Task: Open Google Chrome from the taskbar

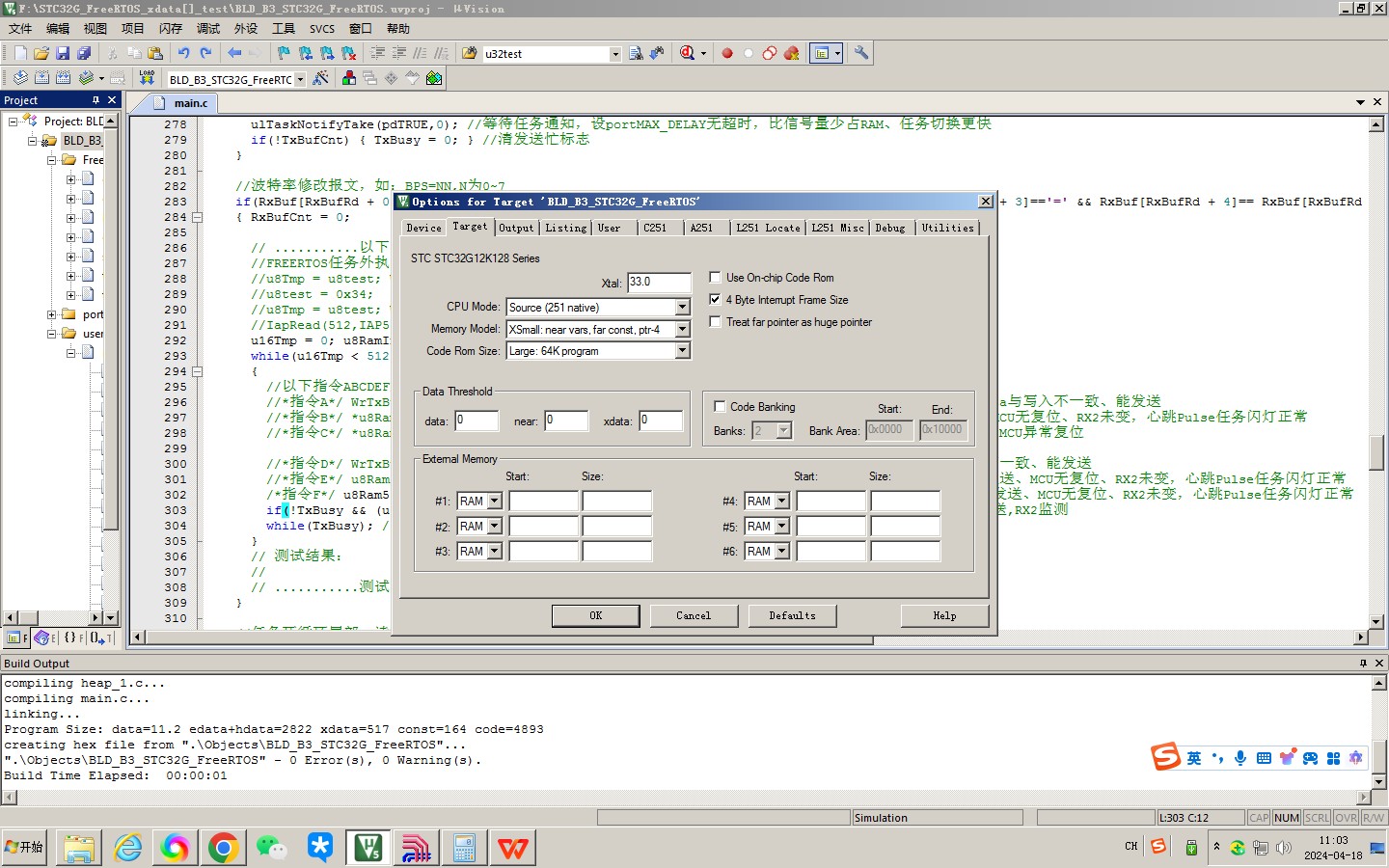Action: pos(223,848)
